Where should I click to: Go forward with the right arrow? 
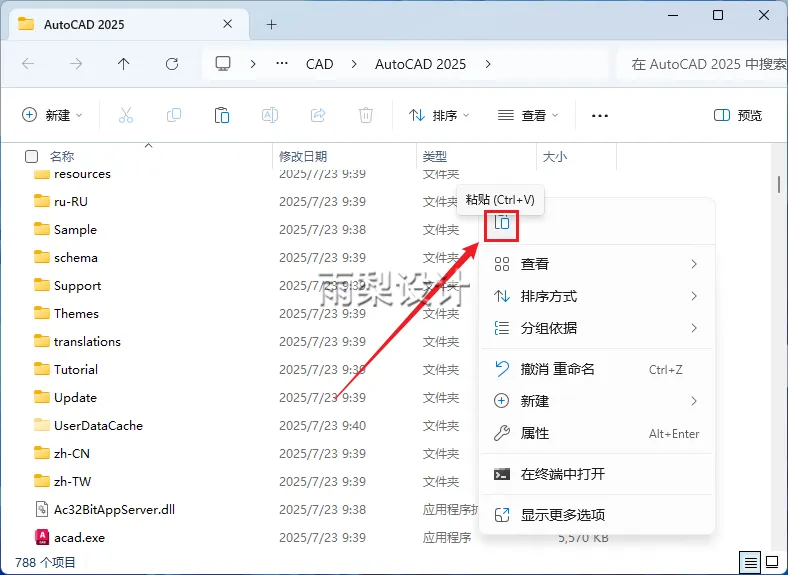click(76, 64)
